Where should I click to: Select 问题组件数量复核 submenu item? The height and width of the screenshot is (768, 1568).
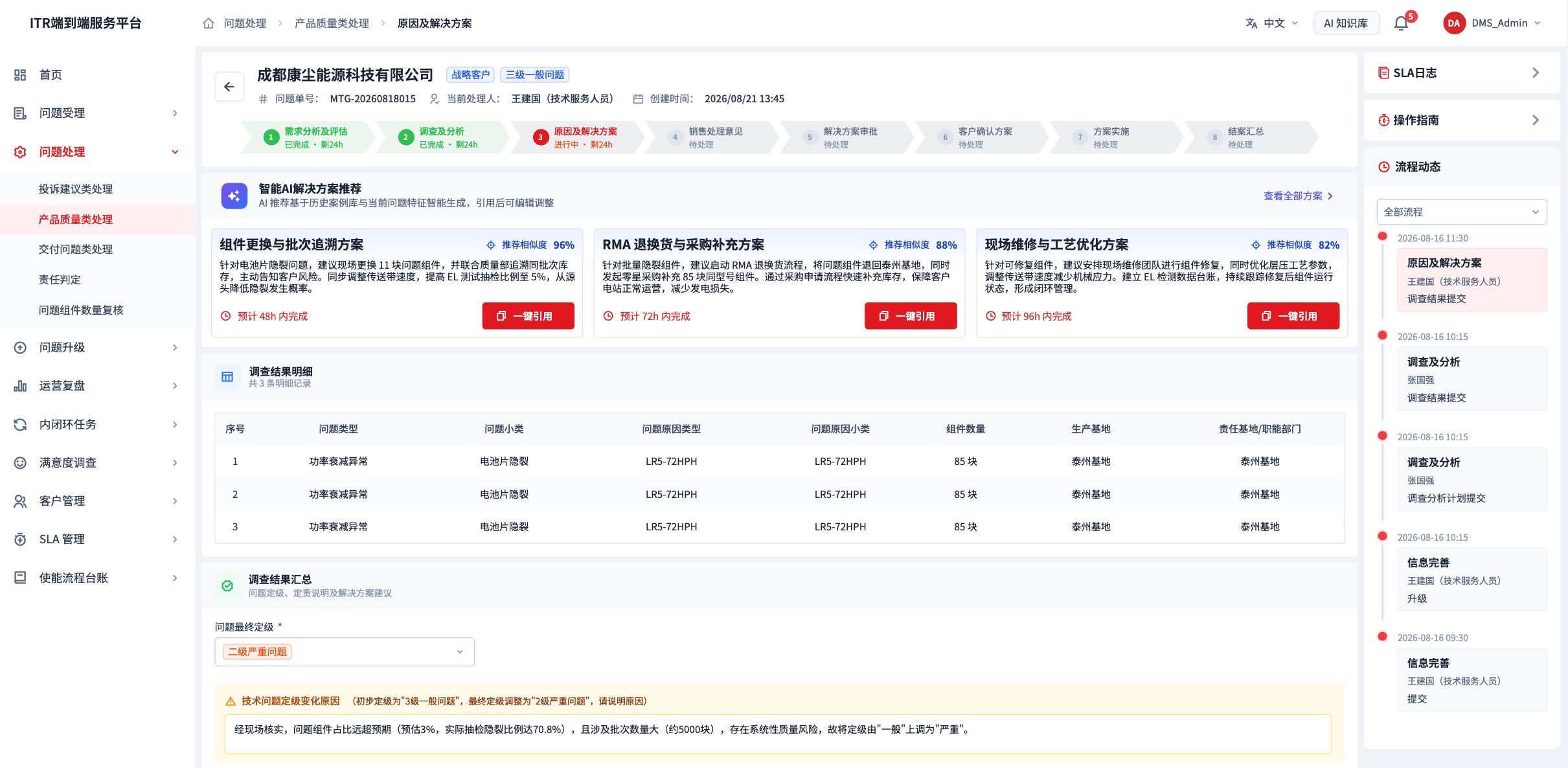point(81,310)
